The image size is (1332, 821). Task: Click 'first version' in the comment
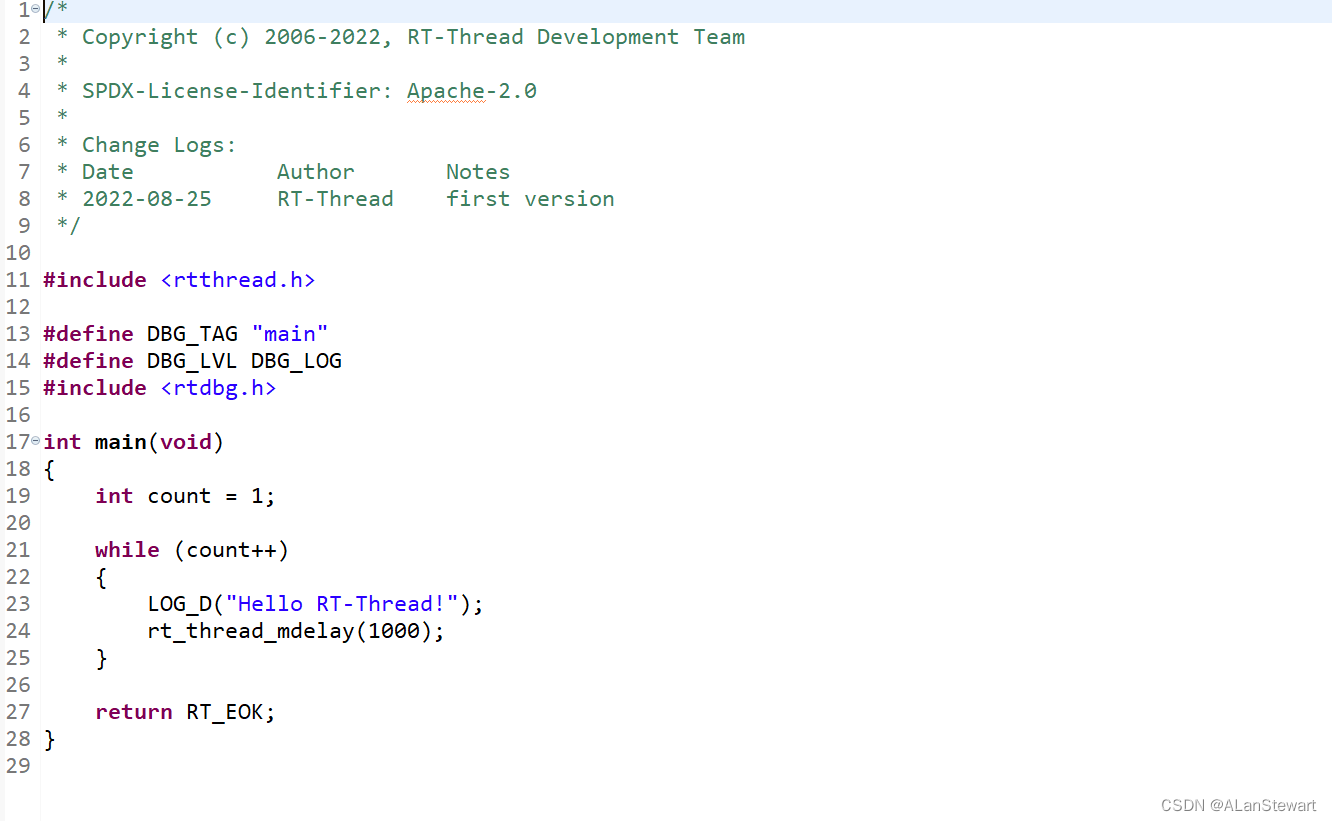click(x=530, y=199)
